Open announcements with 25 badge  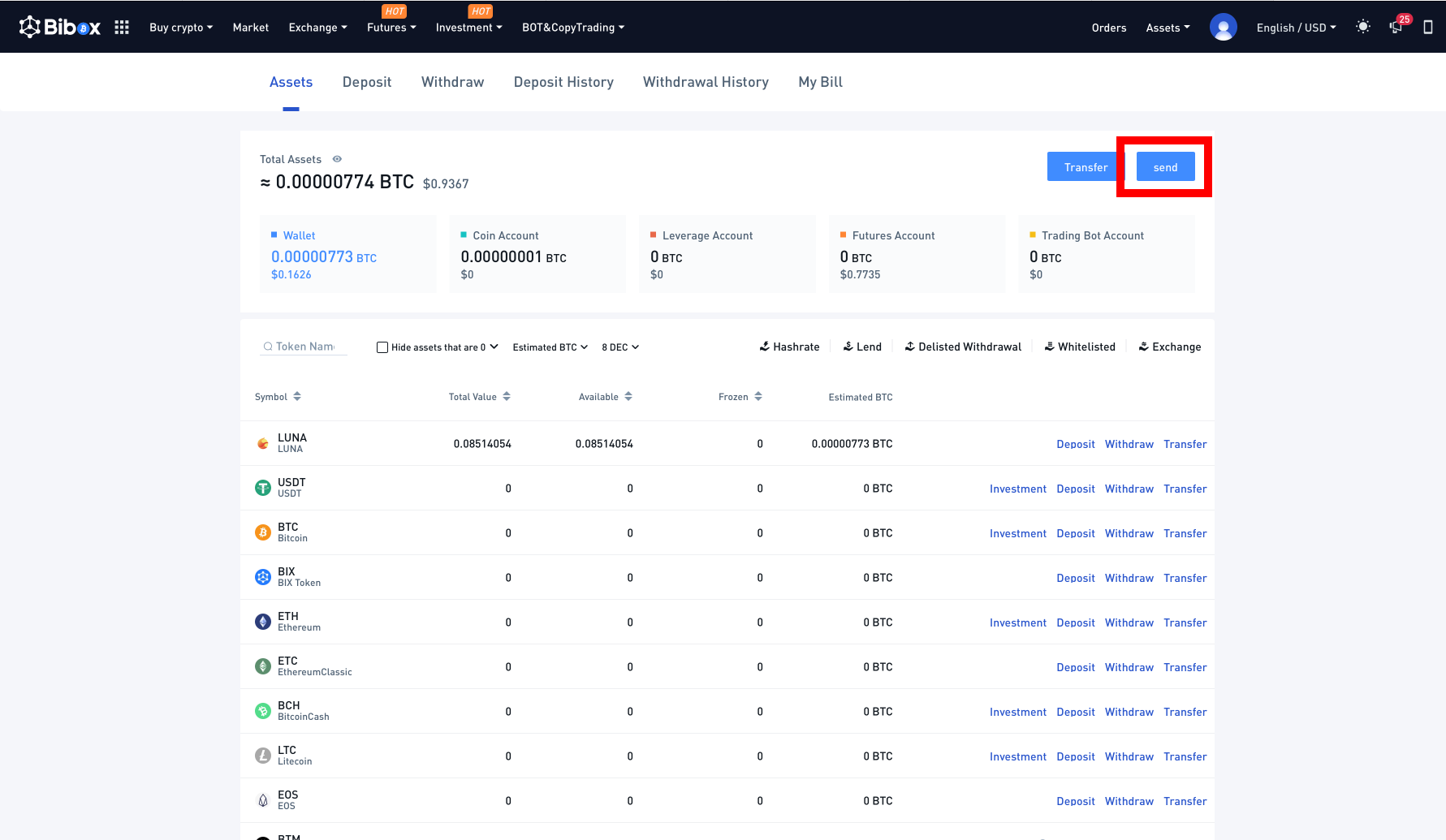pos(1396,27)
